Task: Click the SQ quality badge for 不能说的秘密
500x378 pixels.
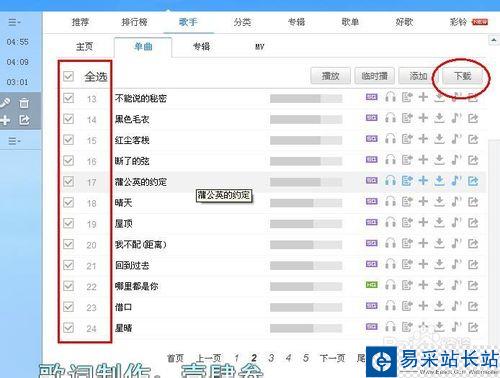Action: [372, 97]
